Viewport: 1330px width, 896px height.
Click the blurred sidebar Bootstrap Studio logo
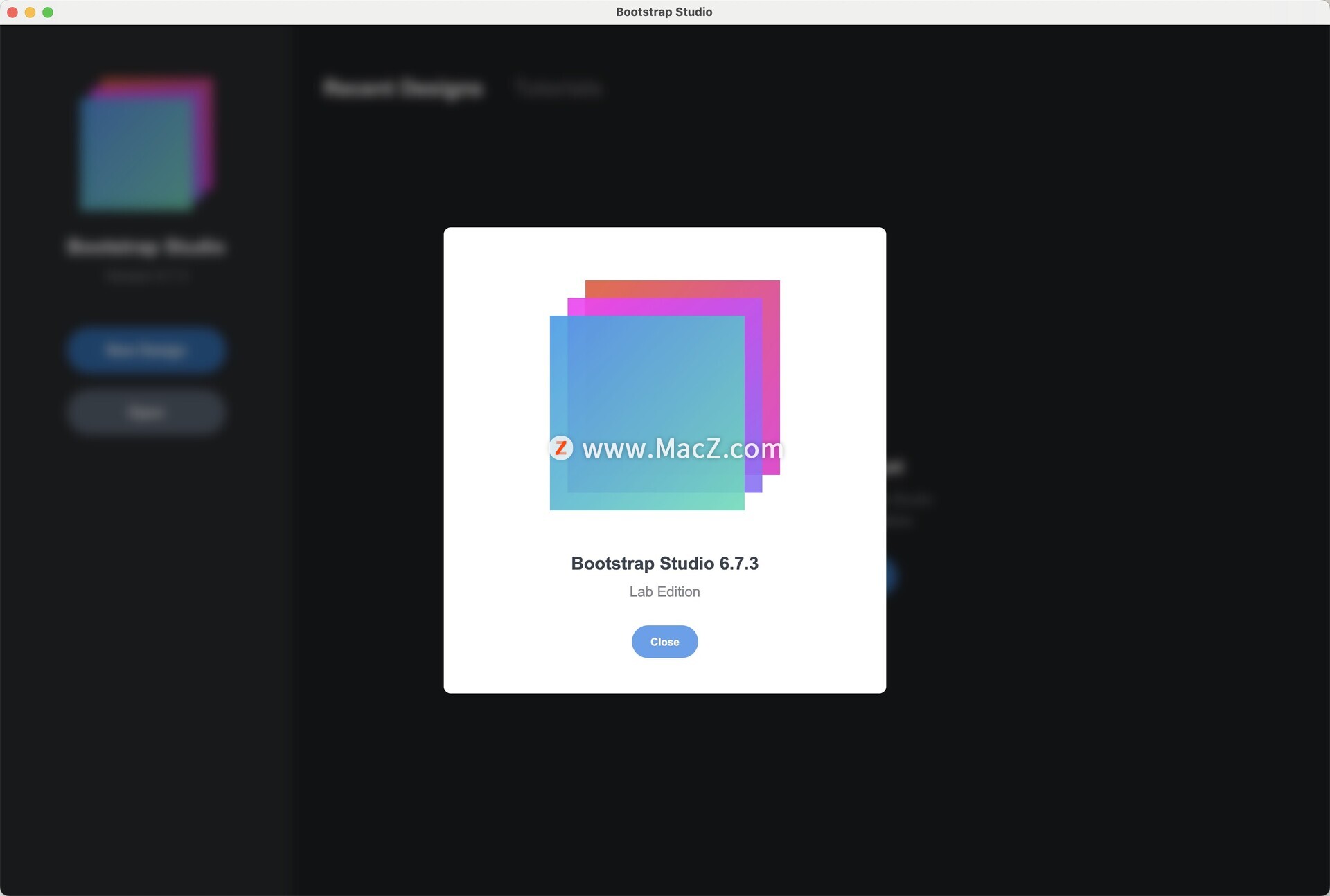(146, 143)
